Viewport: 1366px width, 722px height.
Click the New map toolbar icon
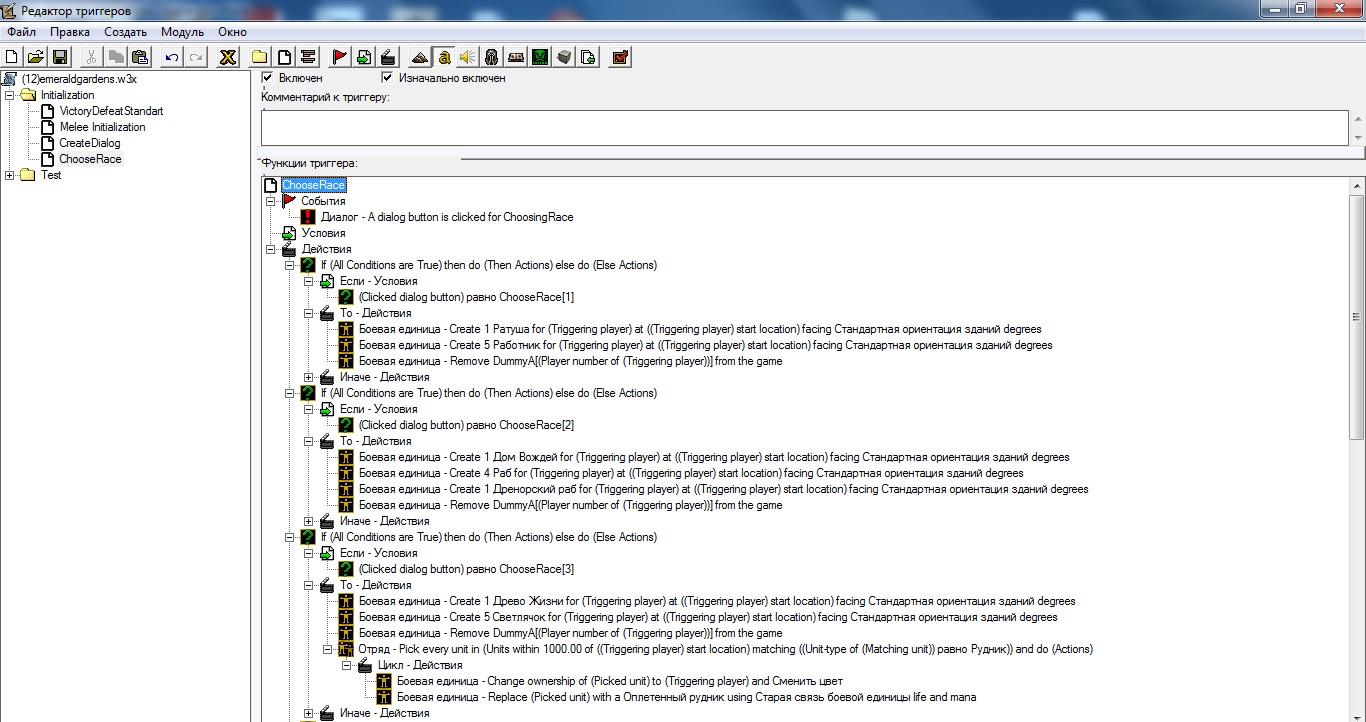coord(12,57)
